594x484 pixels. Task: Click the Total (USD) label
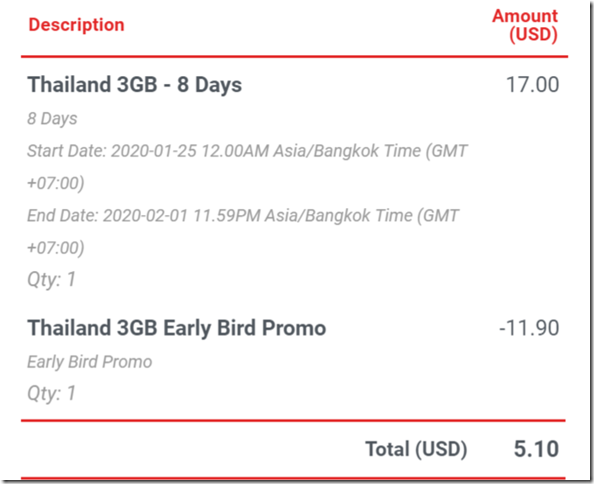pyautogui.click(x=416, y=450)
